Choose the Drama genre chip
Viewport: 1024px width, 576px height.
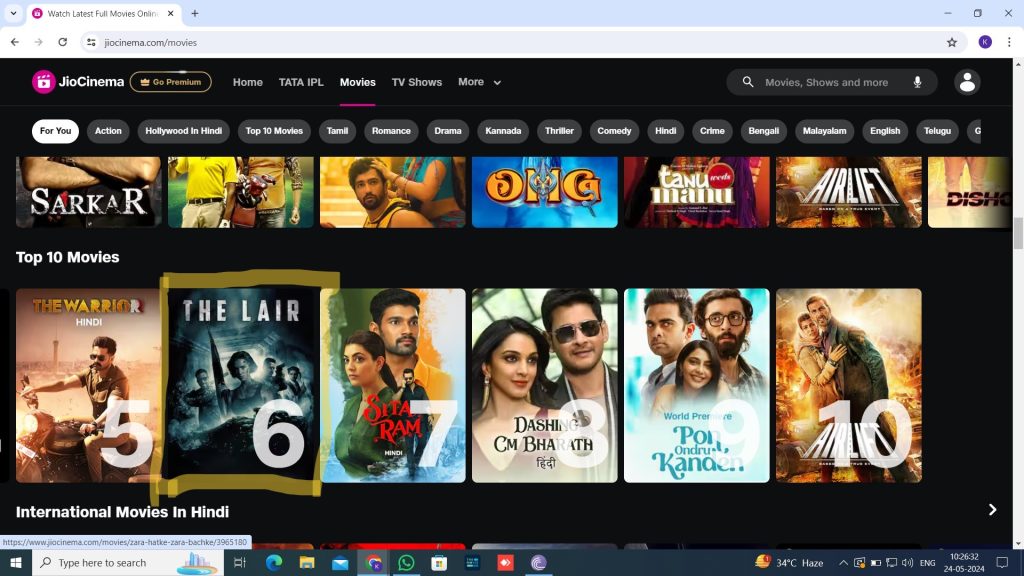coord(448,131)
